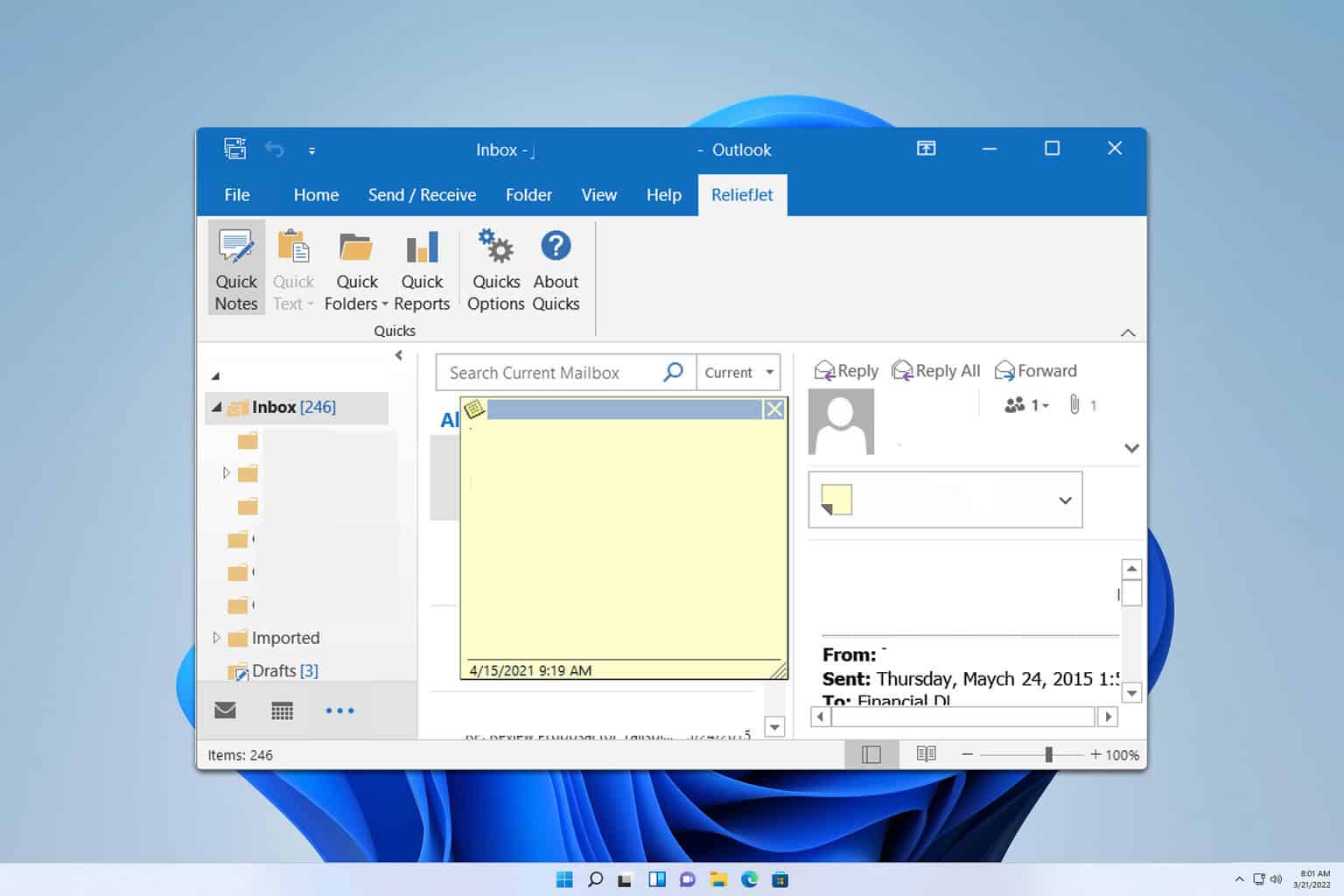Viewport: 1344px width, 896px height.
Task: Click the Undo arrow in title bar
Action: pos(275,150)
